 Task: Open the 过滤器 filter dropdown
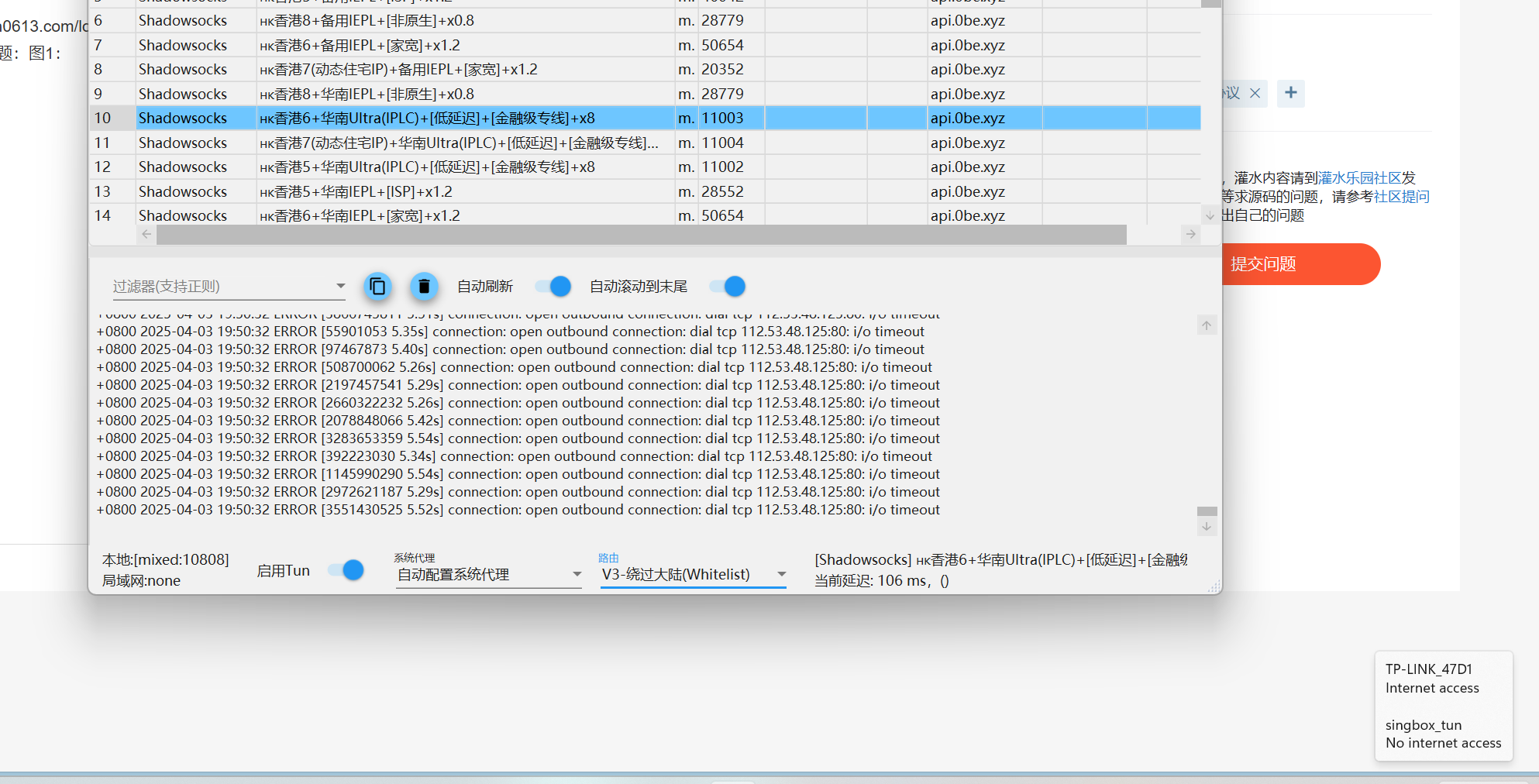(x=340, y=286)
